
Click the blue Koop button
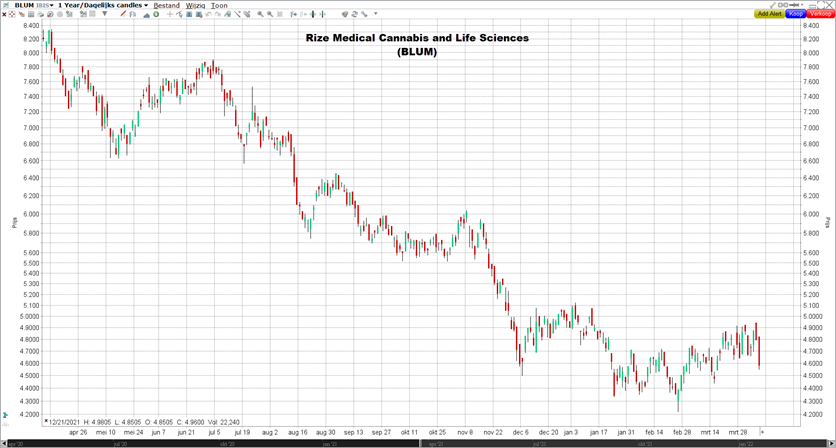(796, 14)
